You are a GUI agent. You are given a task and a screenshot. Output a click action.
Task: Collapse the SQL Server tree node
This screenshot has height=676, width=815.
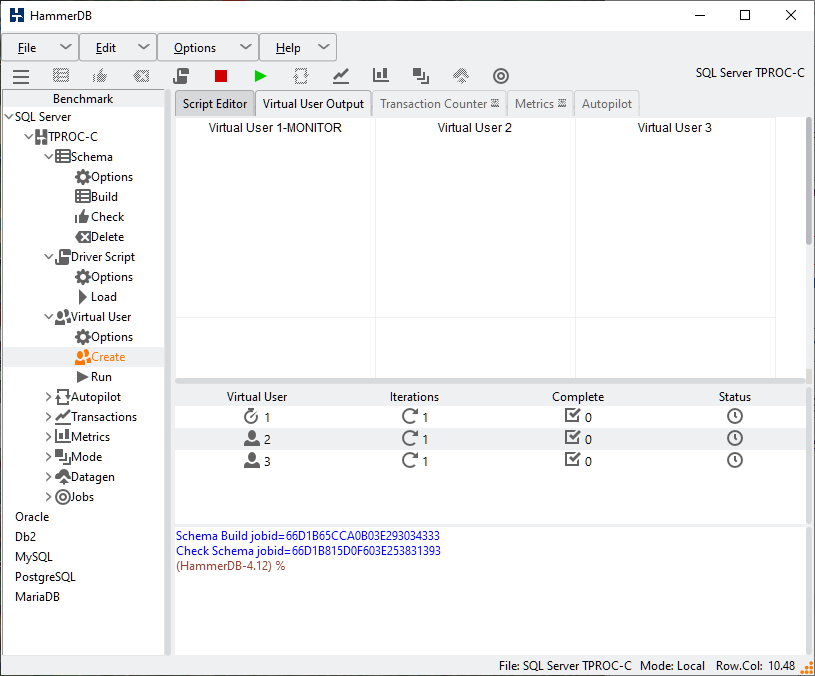click(9, 117)
